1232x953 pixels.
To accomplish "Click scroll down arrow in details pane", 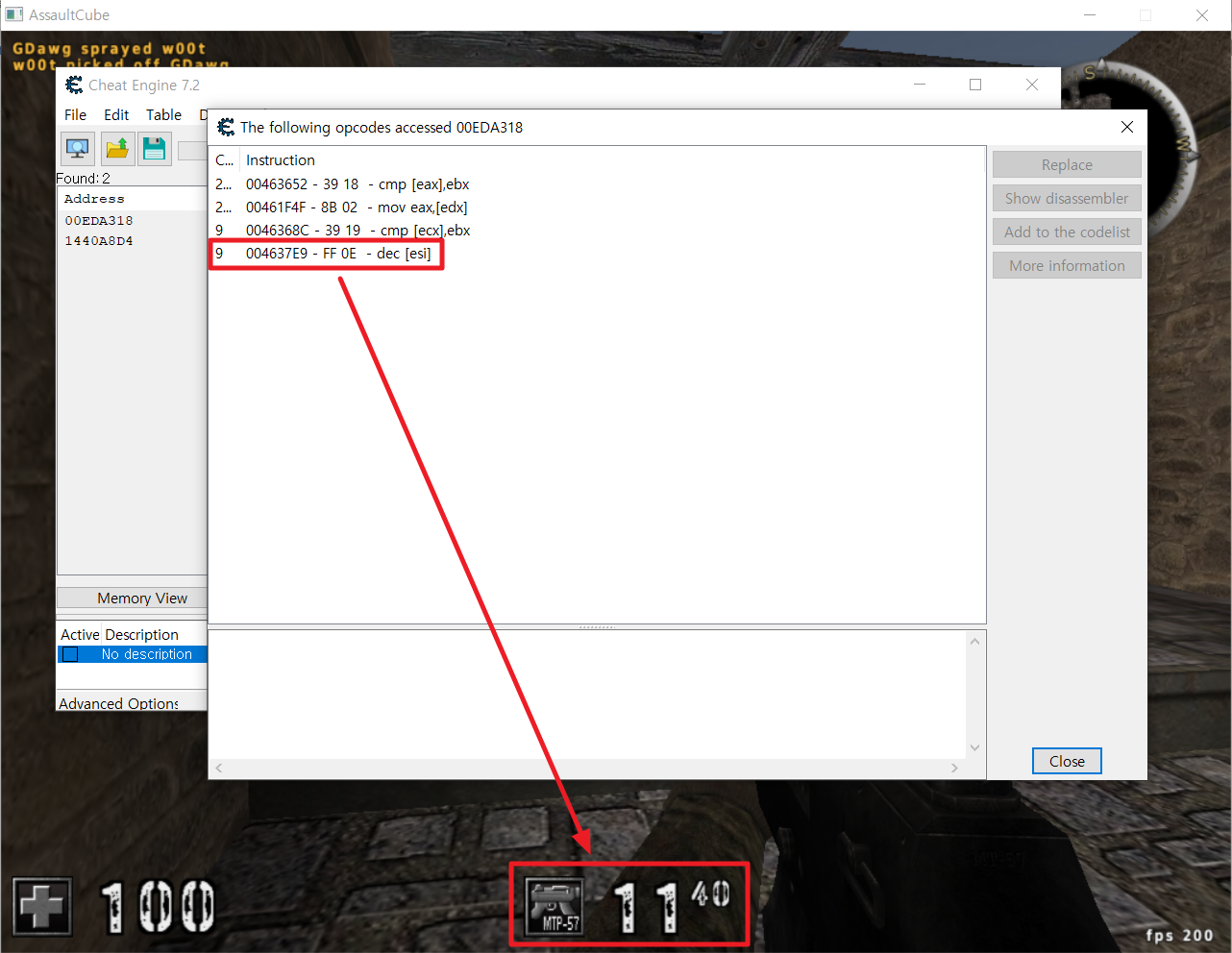I will (x=975, y=747).
